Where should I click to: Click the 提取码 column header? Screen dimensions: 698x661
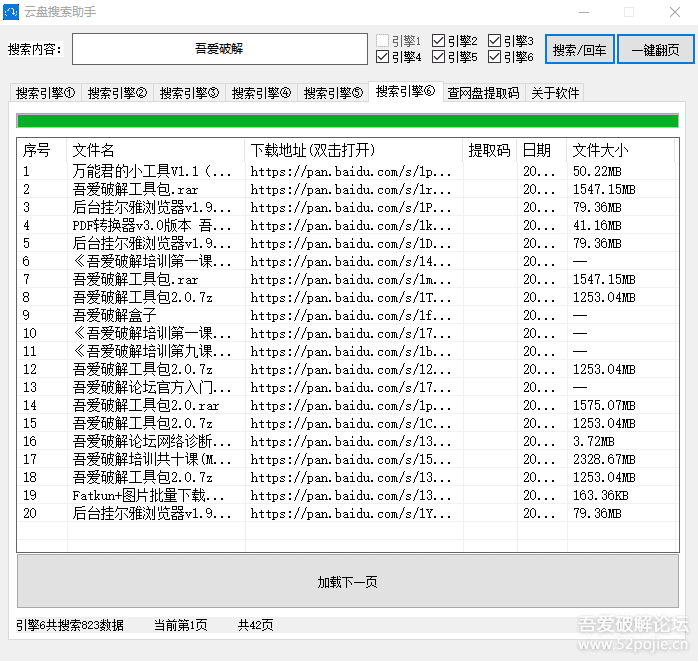tap(490, 150)
